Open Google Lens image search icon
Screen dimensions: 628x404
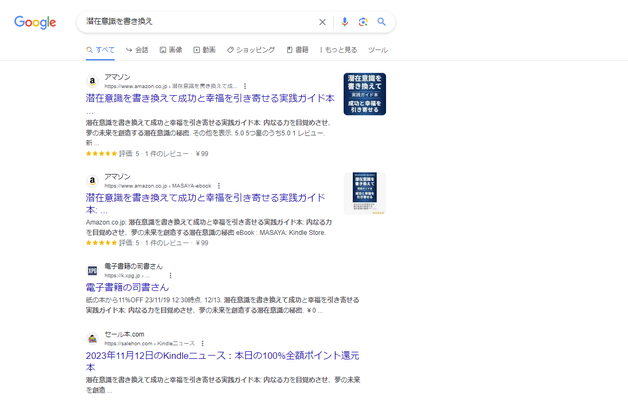(x=363, y=22)
